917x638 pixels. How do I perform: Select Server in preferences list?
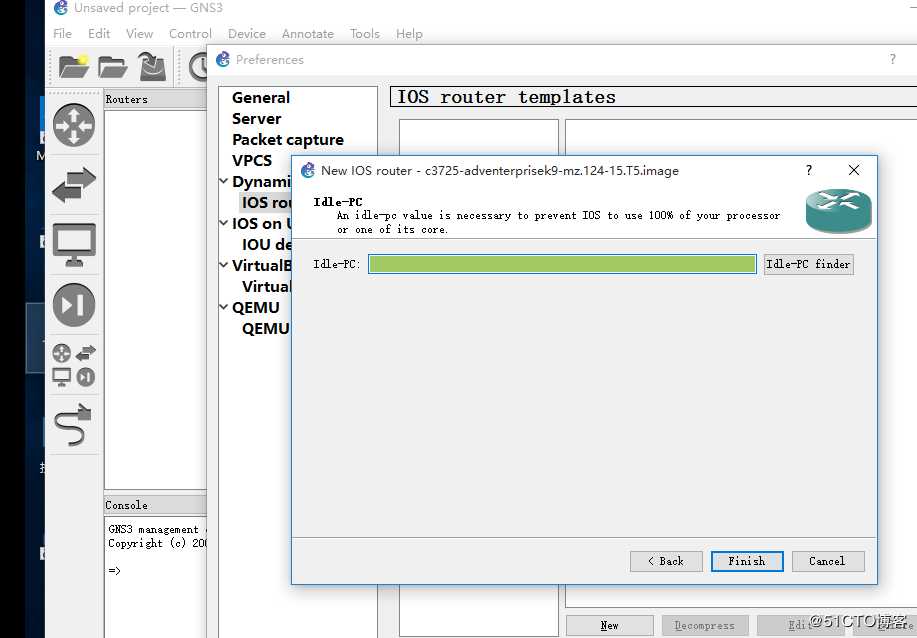(257, 119)
